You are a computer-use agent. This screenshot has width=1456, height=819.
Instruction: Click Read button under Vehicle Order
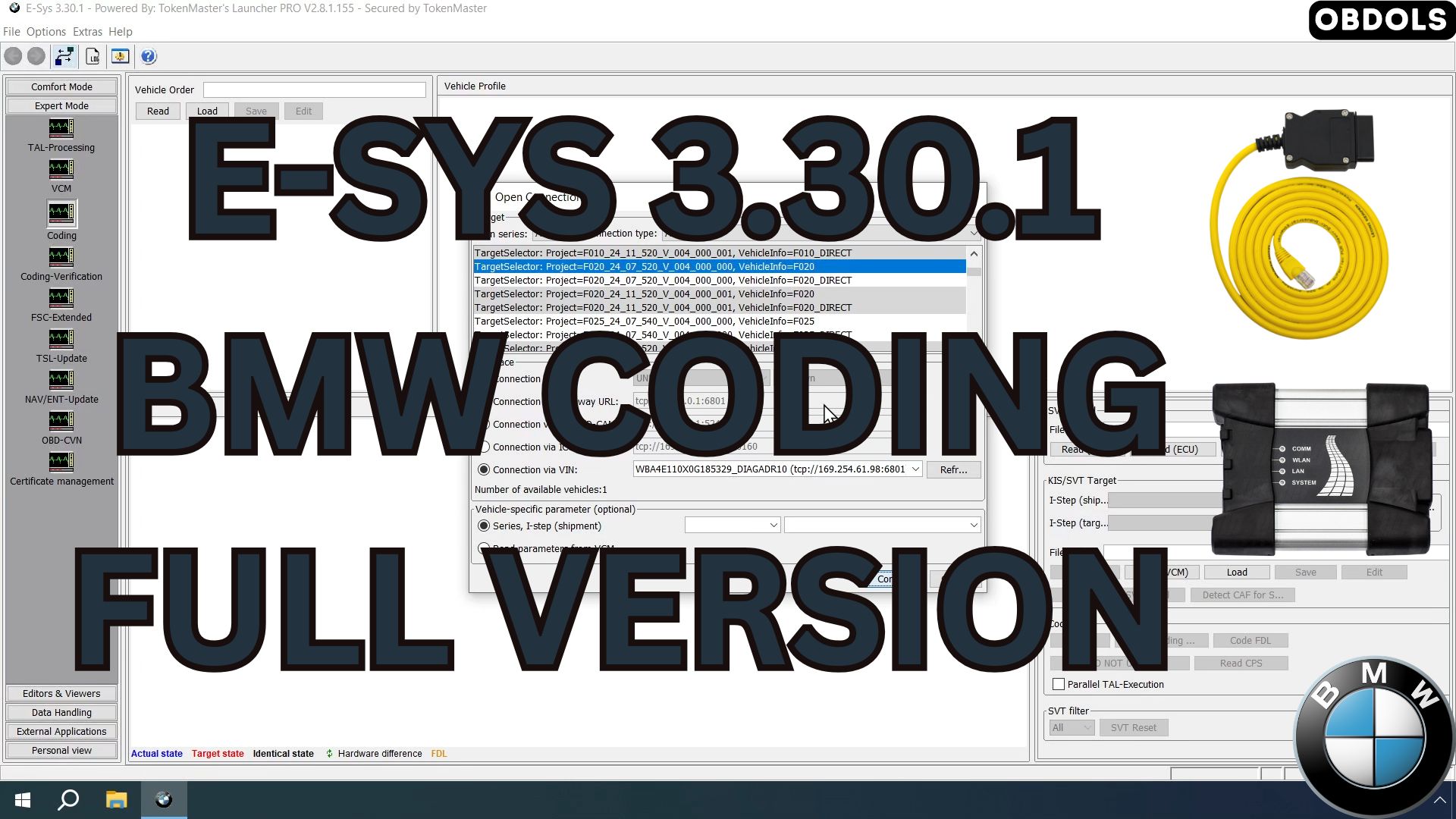tap(158, 111)
